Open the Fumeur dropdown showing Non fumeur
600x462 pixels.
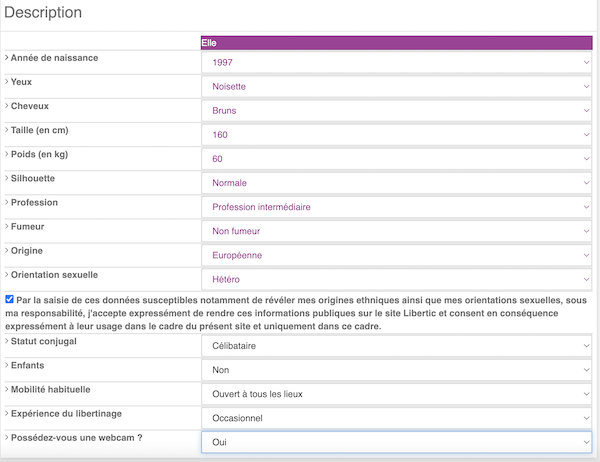click(x=397, y=231)
